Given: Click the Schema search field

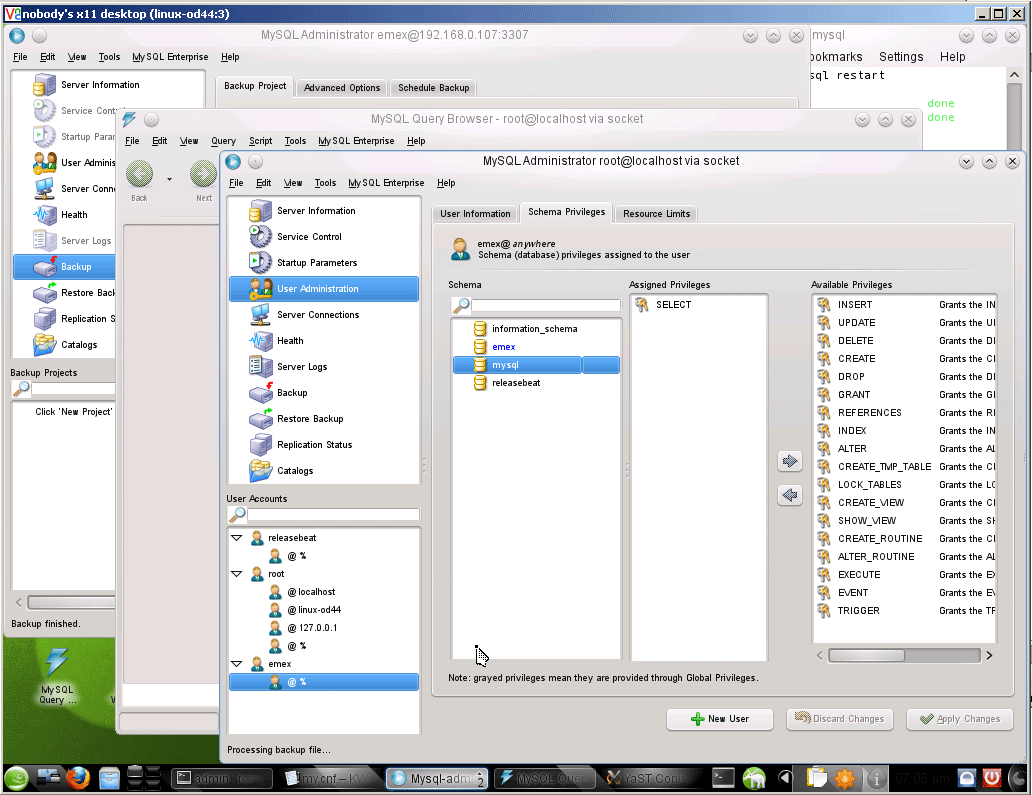Looking at the screenshot, I should [546, 305].
